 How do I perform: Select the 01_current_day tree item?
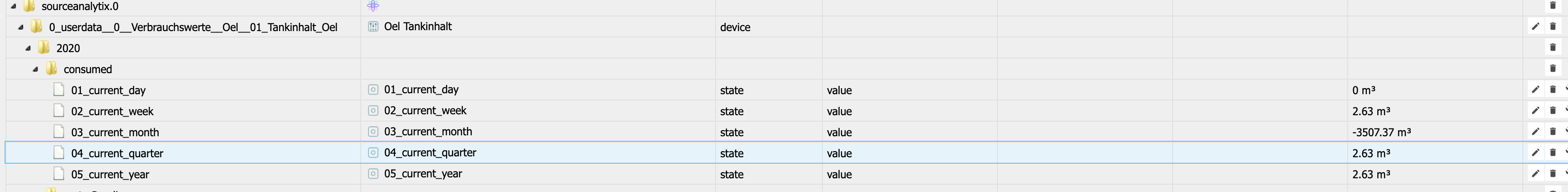[108, 90]
